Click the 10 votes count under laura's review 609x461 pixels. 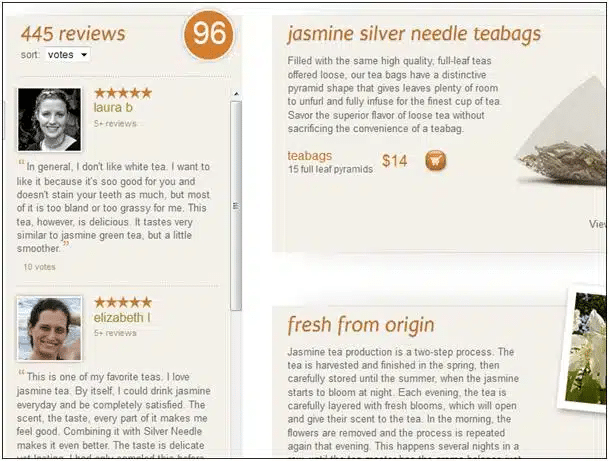[39, 267]
